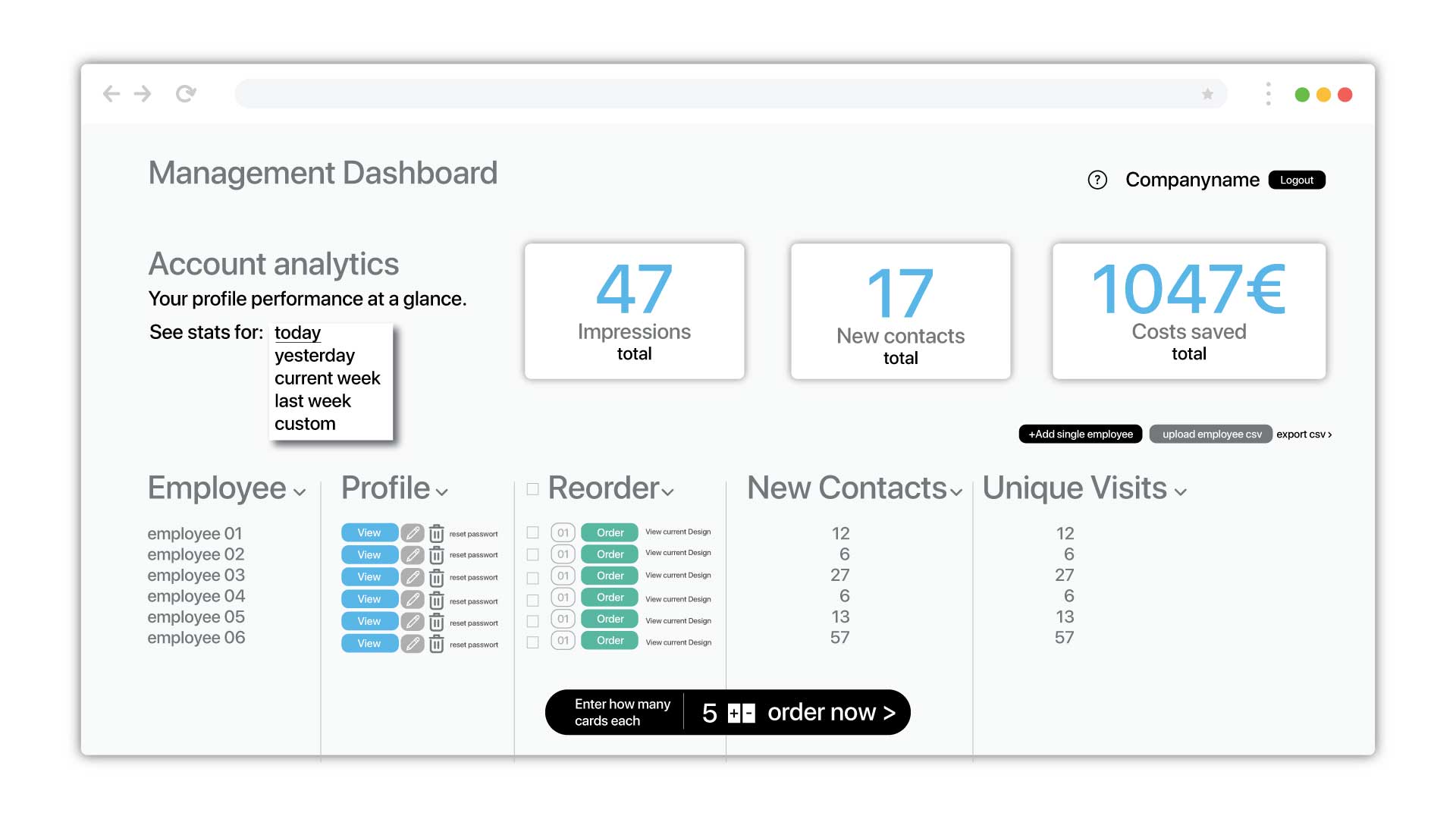Click the trash delete icon for employee 03
Image resolution: width=1456 pixels, height=819 pixels.
click(x=437, y=578)
